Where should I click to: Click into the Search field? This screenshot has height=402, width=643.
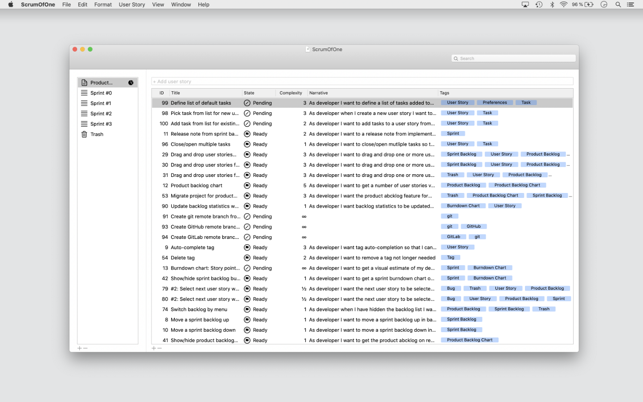point(513,59)
